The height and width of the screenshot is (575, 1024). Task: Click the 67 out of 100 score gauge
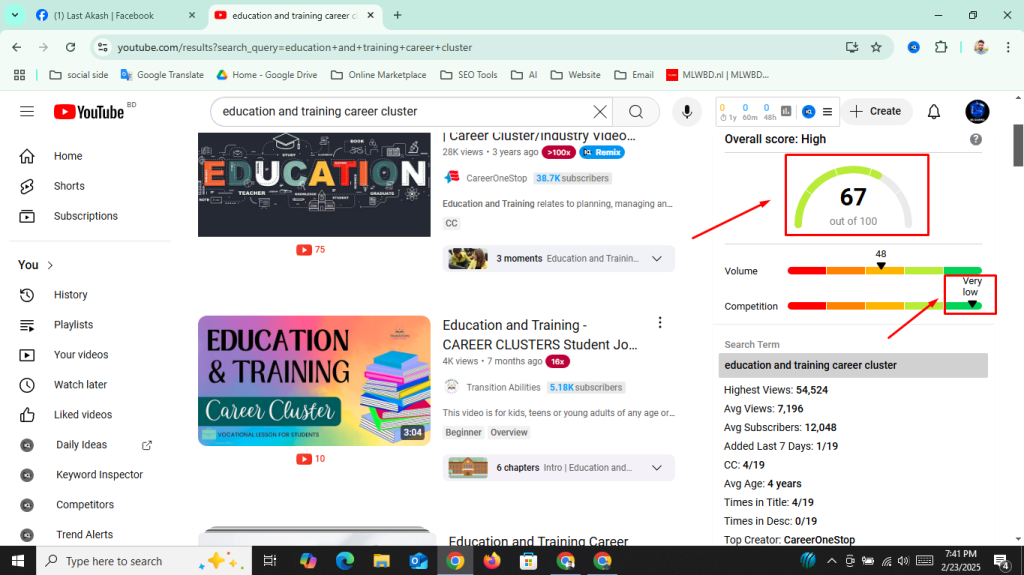pyautogui.click(x=853, y=197)
